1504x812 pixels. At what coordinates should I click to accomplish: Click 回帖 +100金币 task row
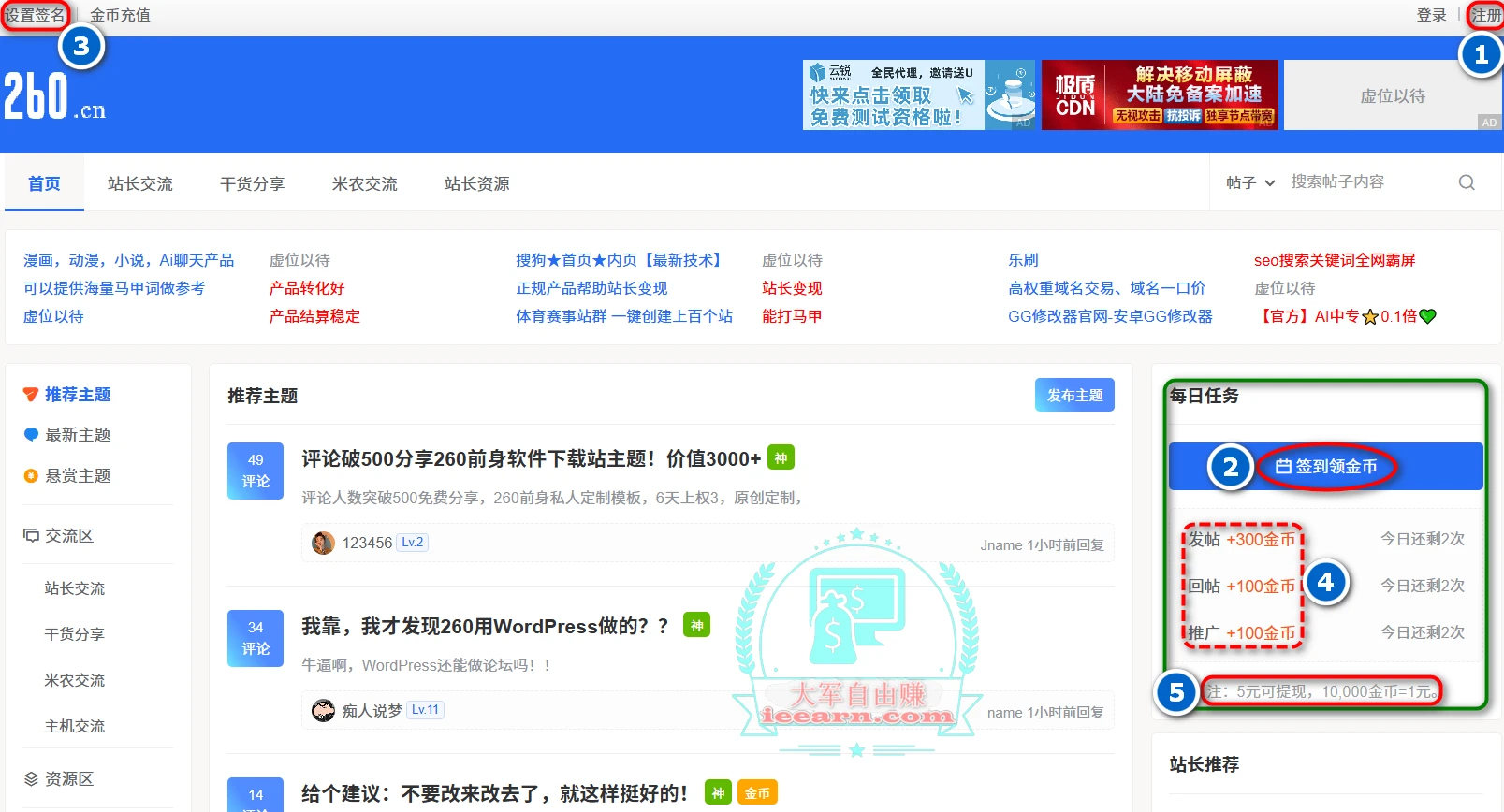click(1325, 586)
